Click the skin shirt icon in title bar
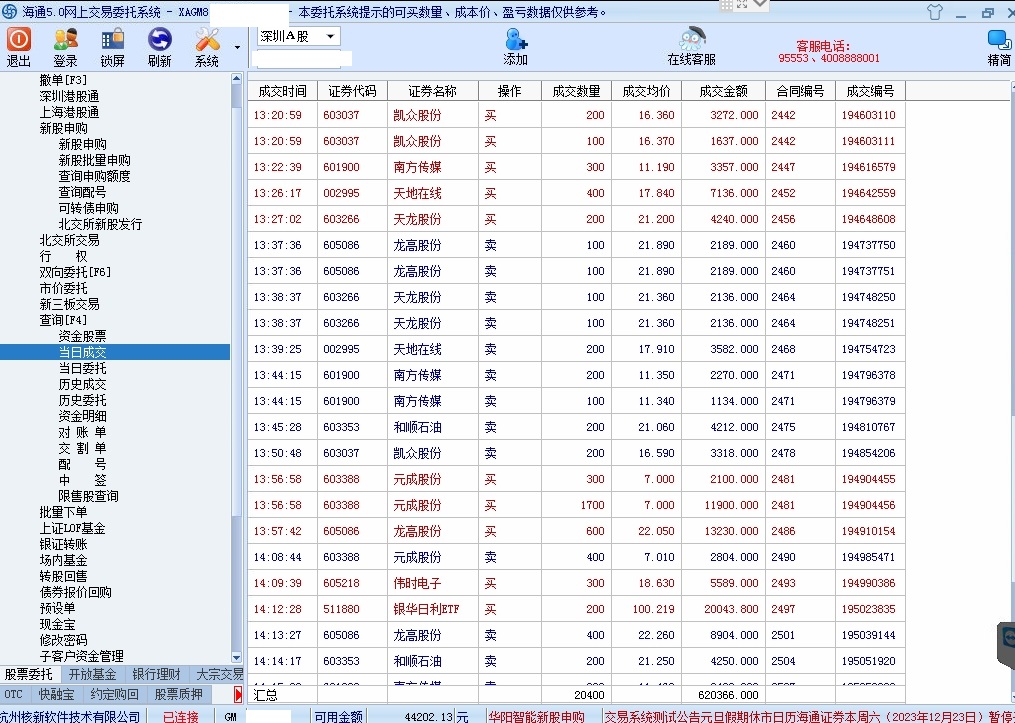The height and width of the screenshot is (723, 1015). pyautogui.click(x=935, y=13)
